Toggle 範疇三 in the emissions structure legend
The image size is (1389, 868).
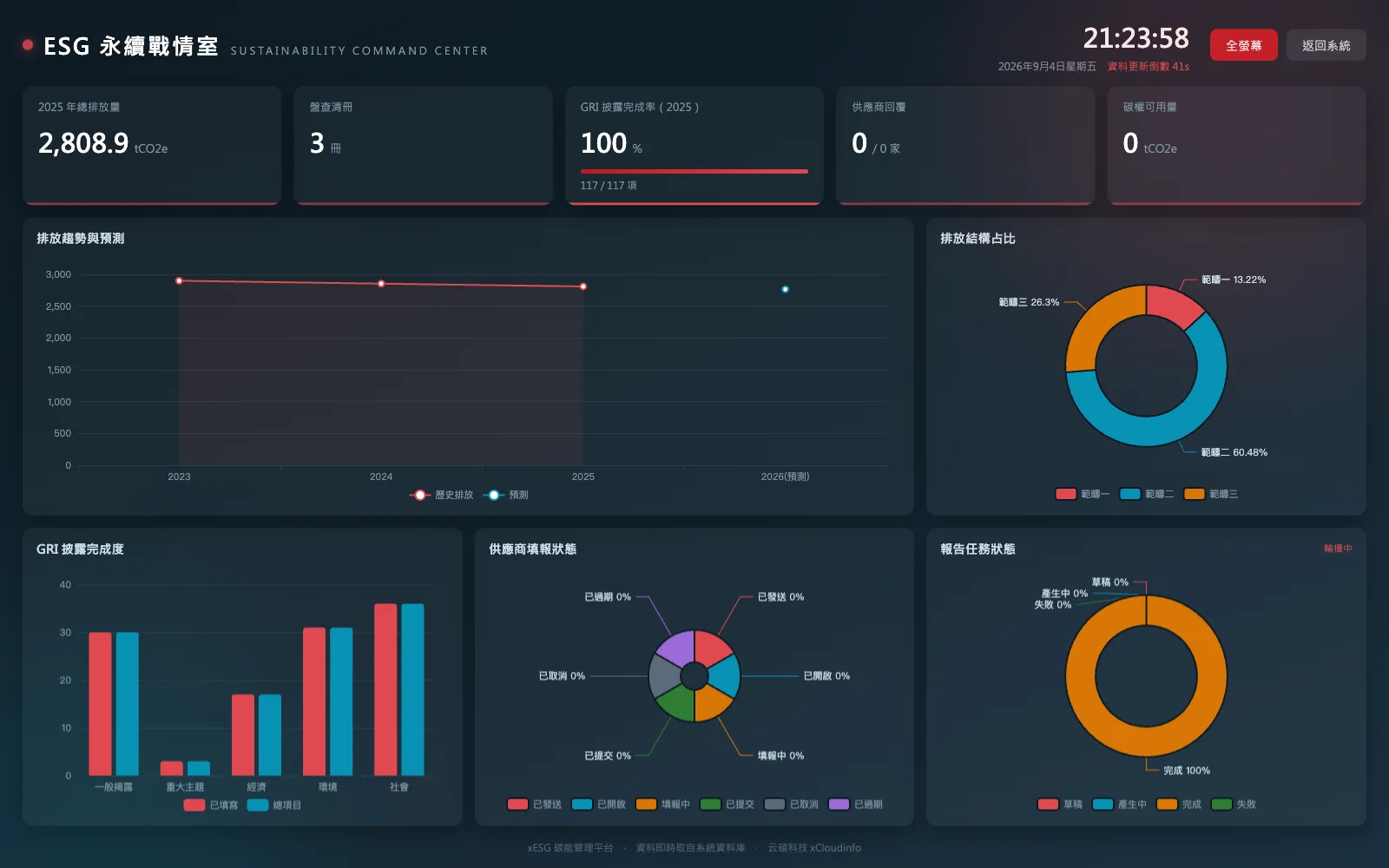point(1211,494)
